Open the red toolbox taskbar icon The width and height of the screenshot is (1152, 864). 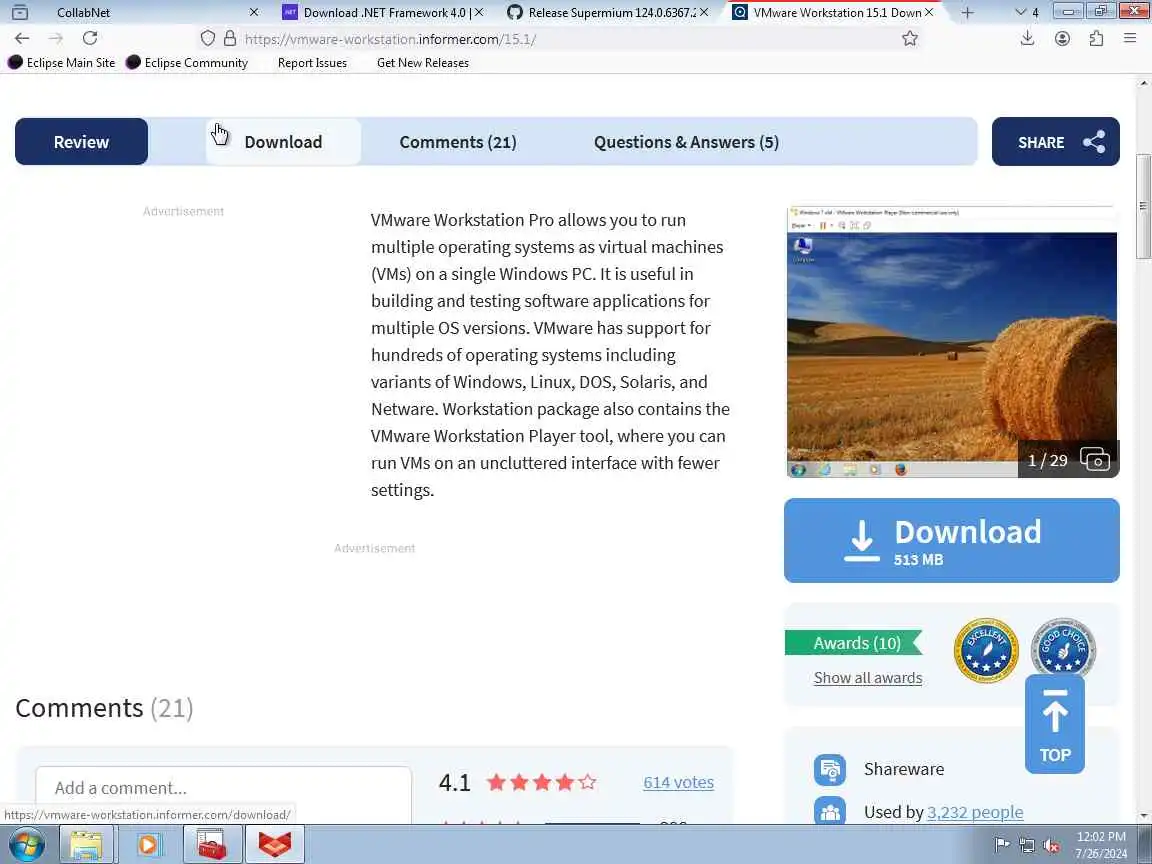(x=212, y=845)
